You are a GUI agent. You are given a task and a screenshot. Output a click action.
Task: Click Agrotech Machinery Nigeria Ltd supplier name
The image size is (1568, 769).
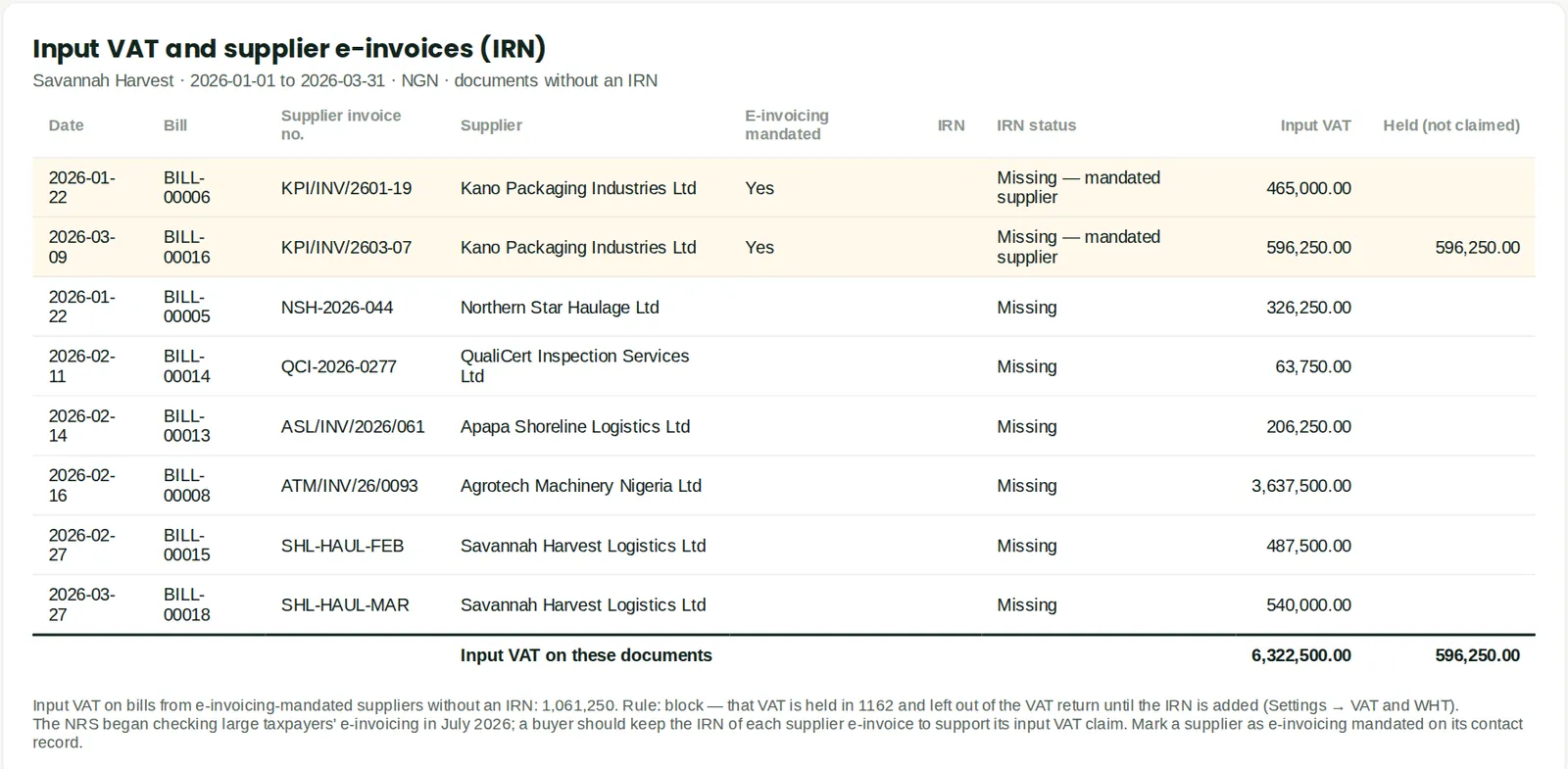click(580, 486)
